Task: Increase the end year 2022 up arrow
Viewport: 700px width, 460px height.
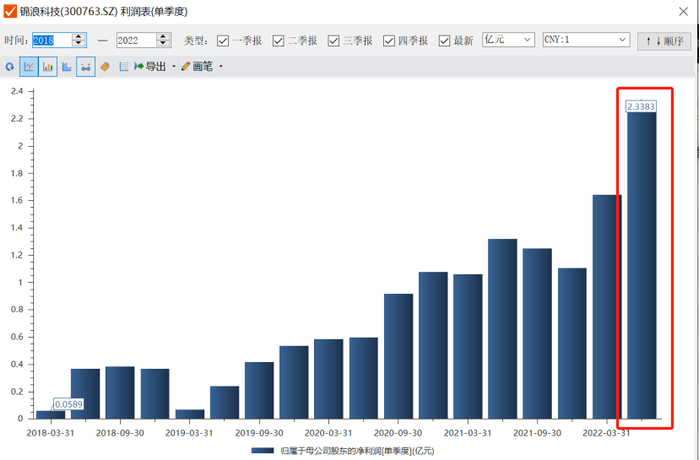Action: (x=163, y=37)
